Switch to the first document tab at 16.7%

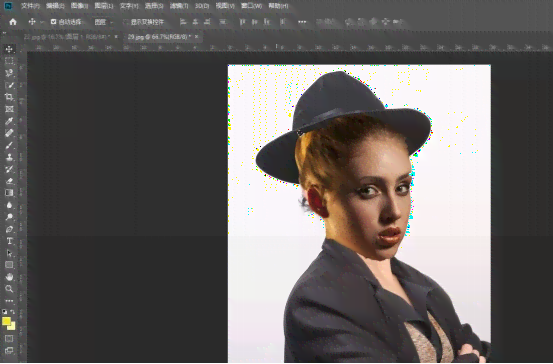coord(66,37)
